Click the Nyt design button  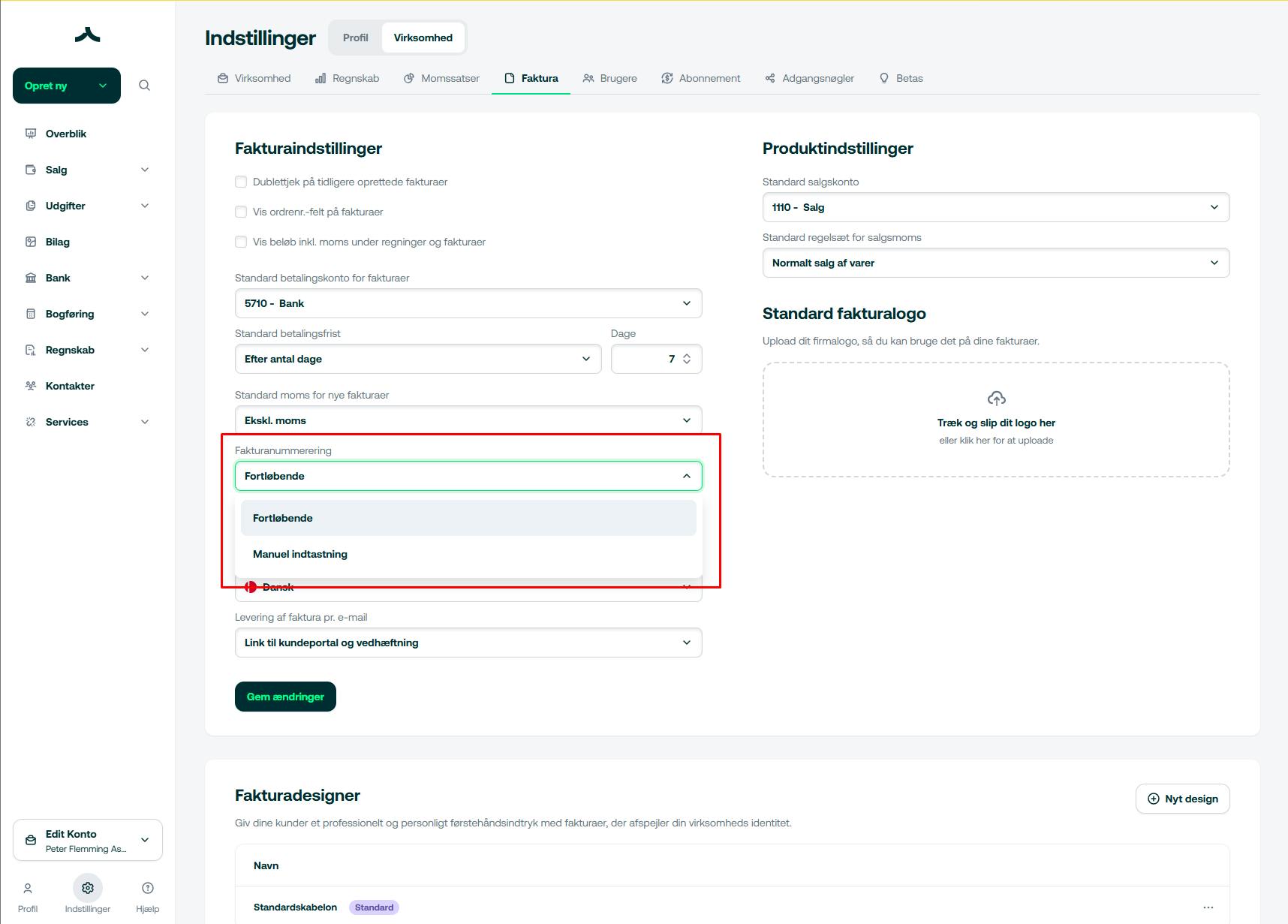pos(1182,799)
